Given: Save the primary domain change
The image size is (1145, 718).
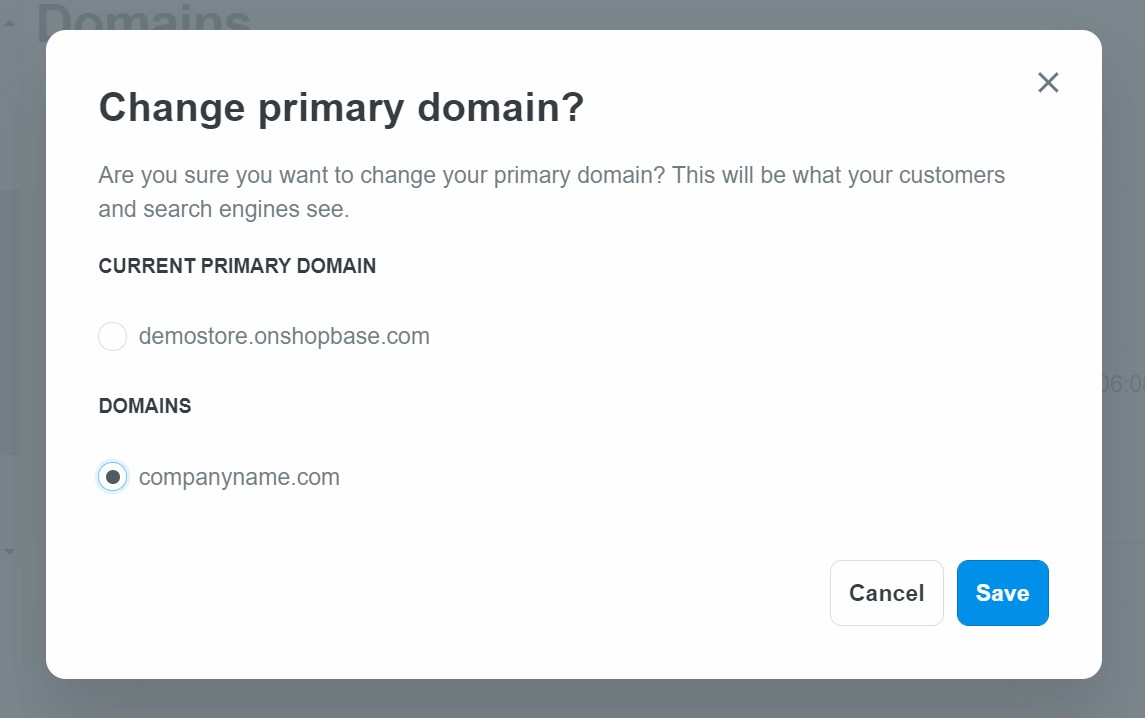Looking at the screenshot, I should [x=1002, y=593].
